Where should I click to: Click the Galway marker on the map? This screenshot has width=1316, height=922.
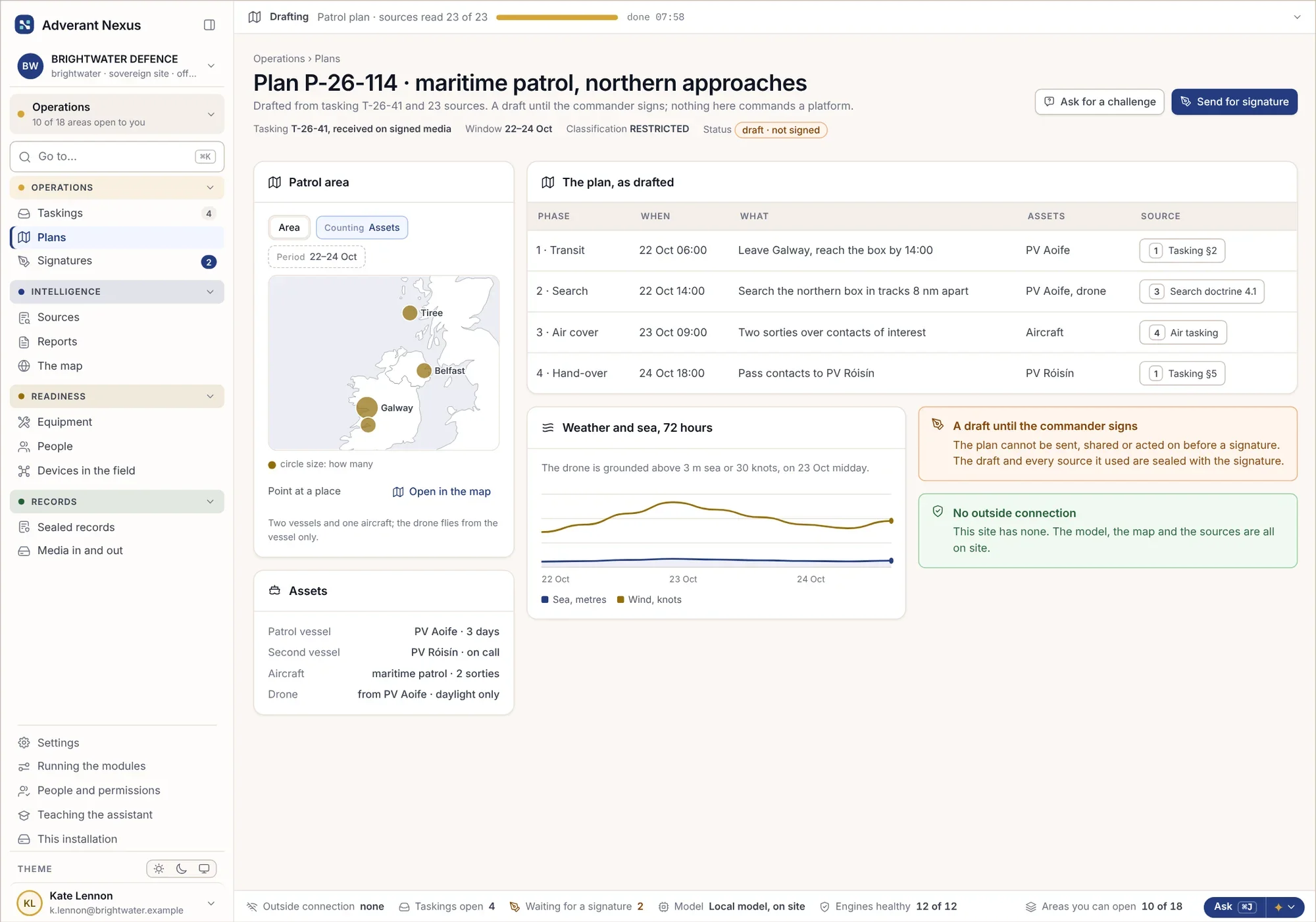click(367, 407)
